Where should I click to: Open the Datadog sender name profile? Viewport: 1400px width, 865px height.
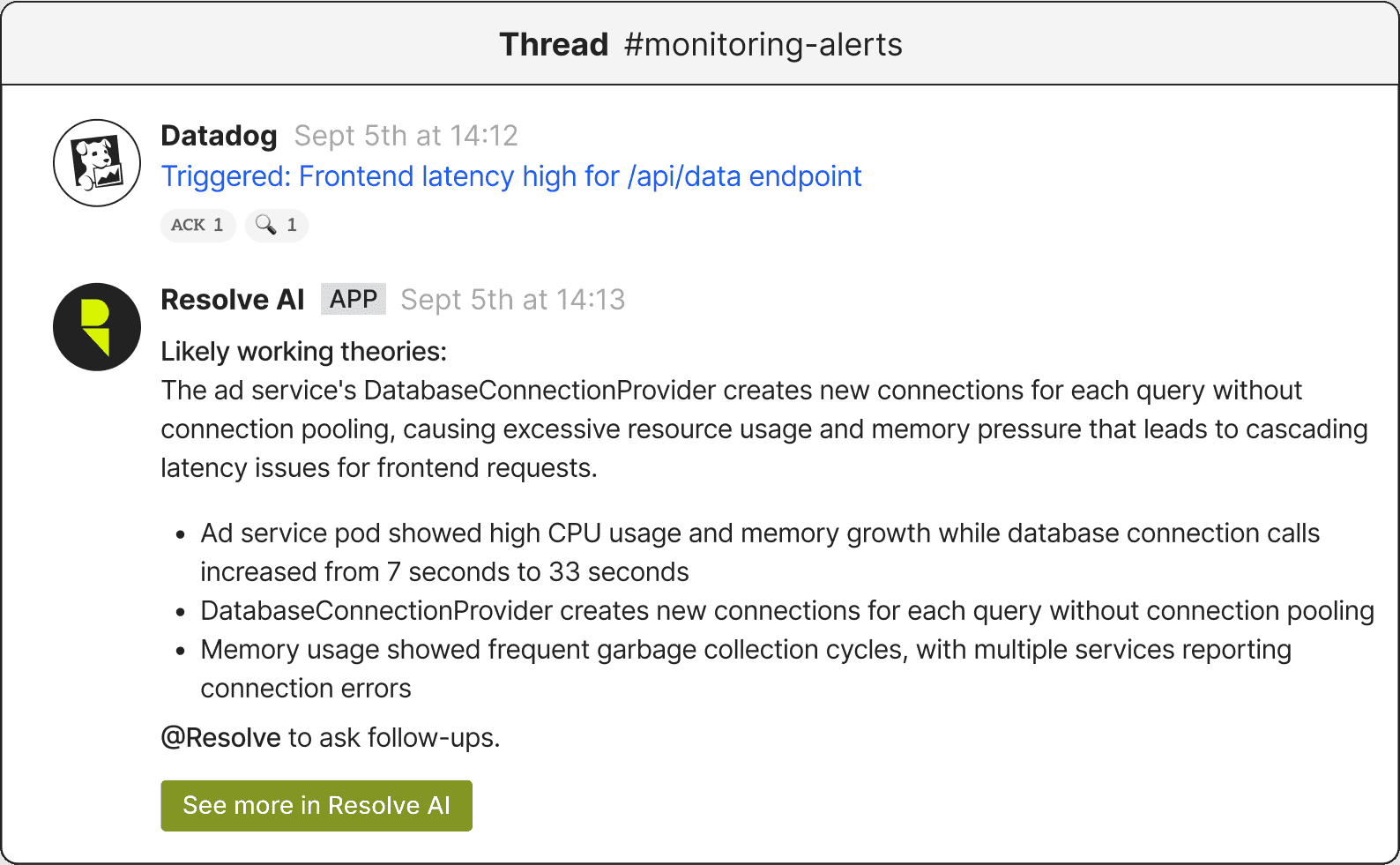[x=219, y=136]
